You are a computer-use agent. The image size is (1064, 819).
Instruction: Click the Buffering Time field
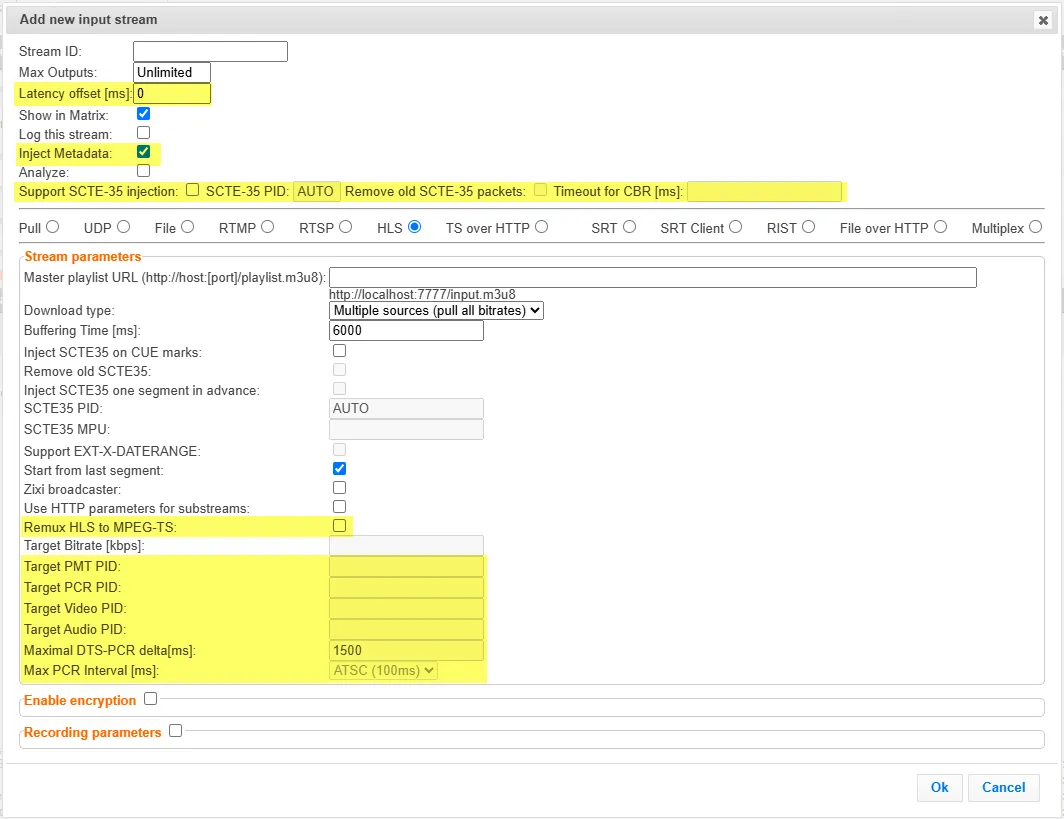click(406, 330)
